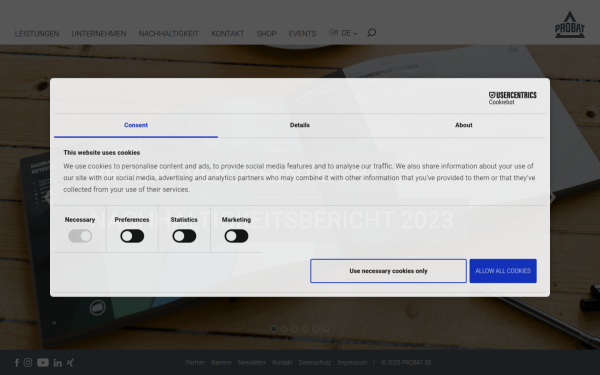Switch to the Consent tab
The height and width of the screenshot is (375, 600).
point(136,126)
